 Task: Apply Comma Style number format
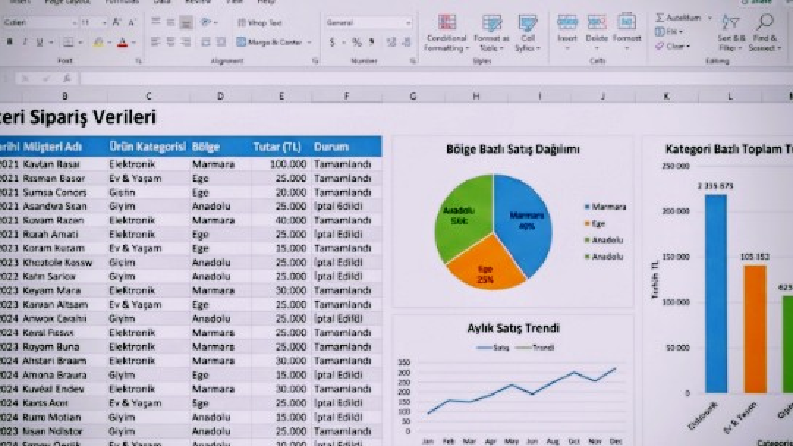pyautogui.click(x=372, y=42)
